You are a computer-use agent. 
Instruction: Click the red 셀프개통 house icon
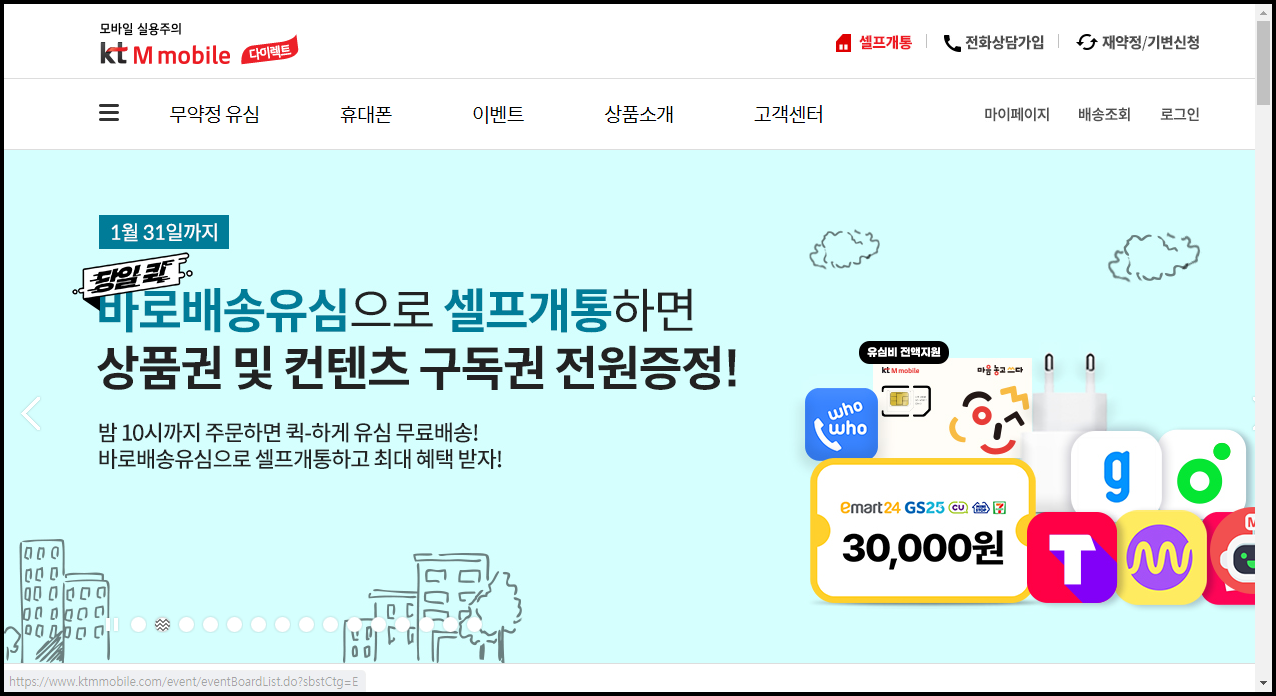(843, 43)
